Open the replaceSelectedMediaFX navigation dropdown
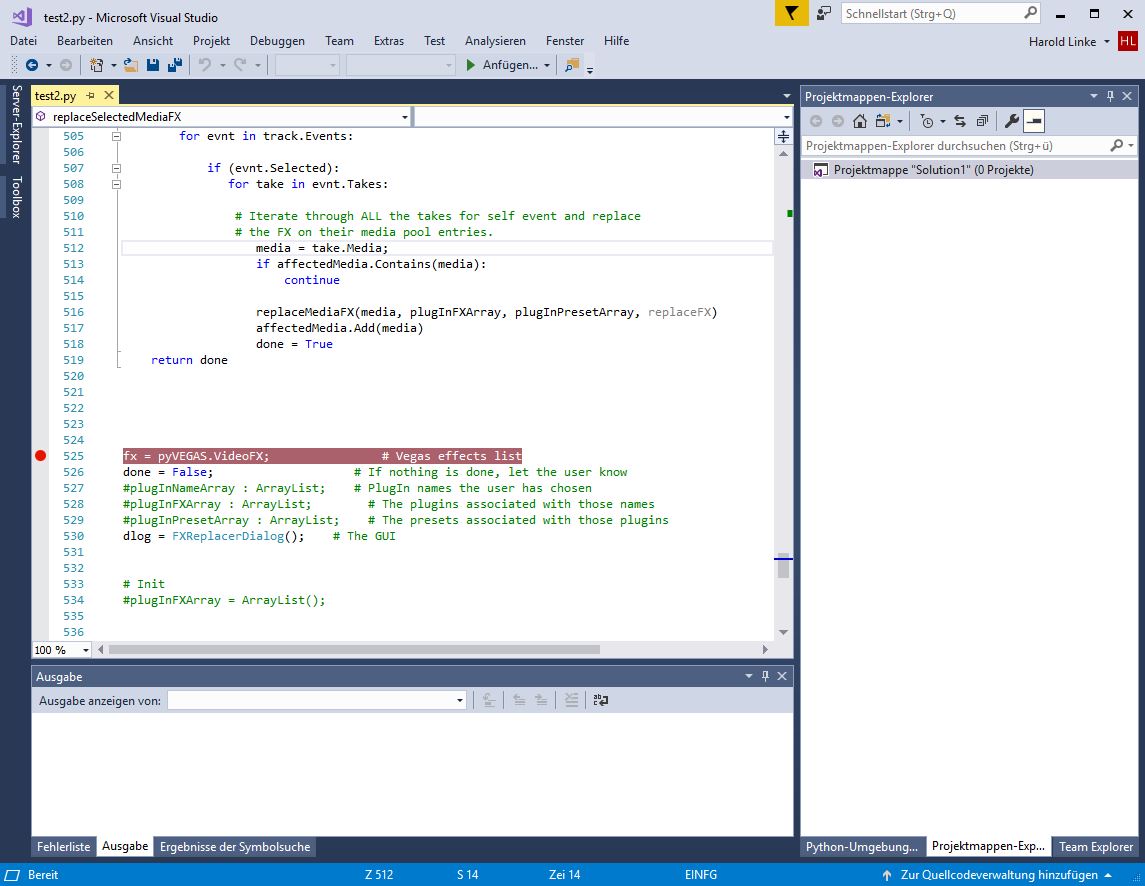This screenshot has width=1145, height=886. click(404, 117)
